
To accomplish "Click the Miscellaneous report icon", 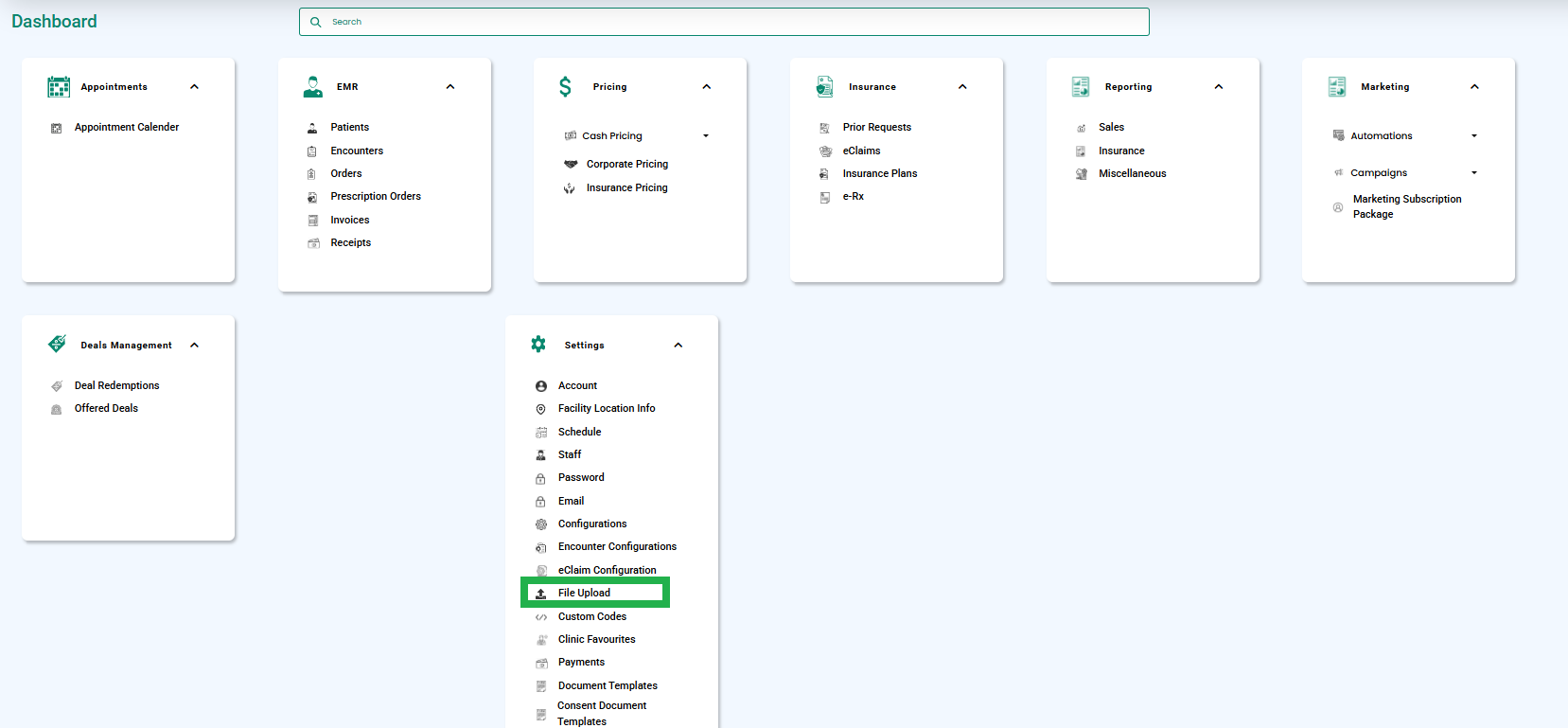I will click(1081, 174).
